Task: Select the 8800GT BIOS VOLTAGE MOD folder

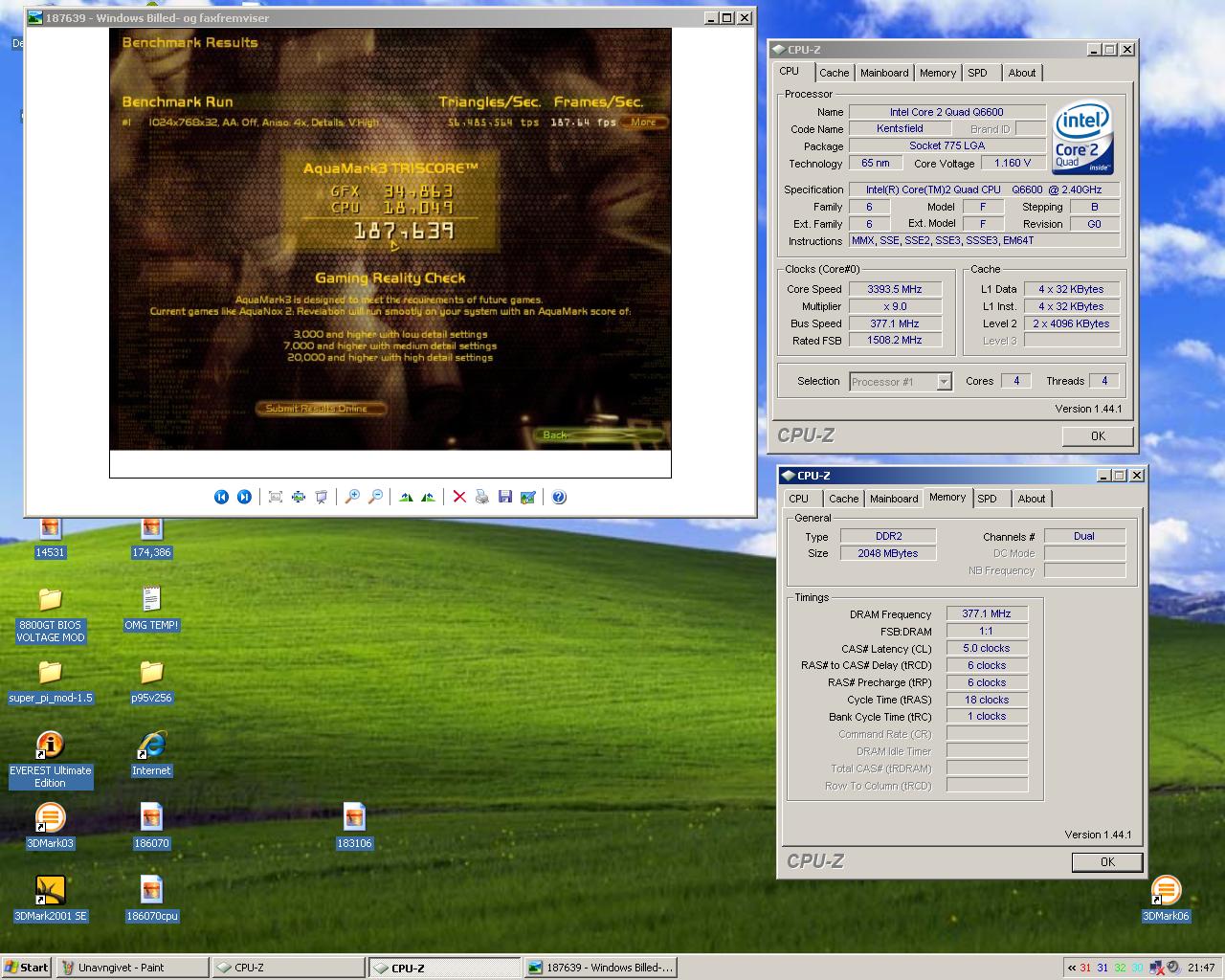Action: [x=50, y=614]
